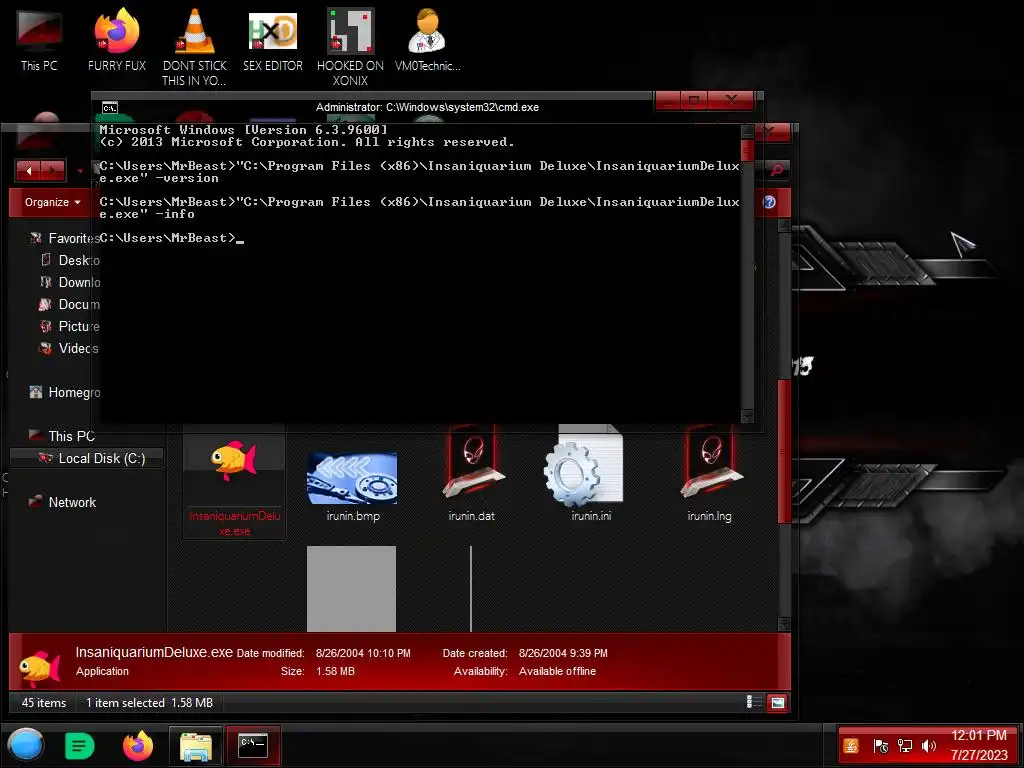Select the irunin.bmp file thumbnail
This screenshot has width=1024, height=768.
pyautogui.click(x=353, y=487)
